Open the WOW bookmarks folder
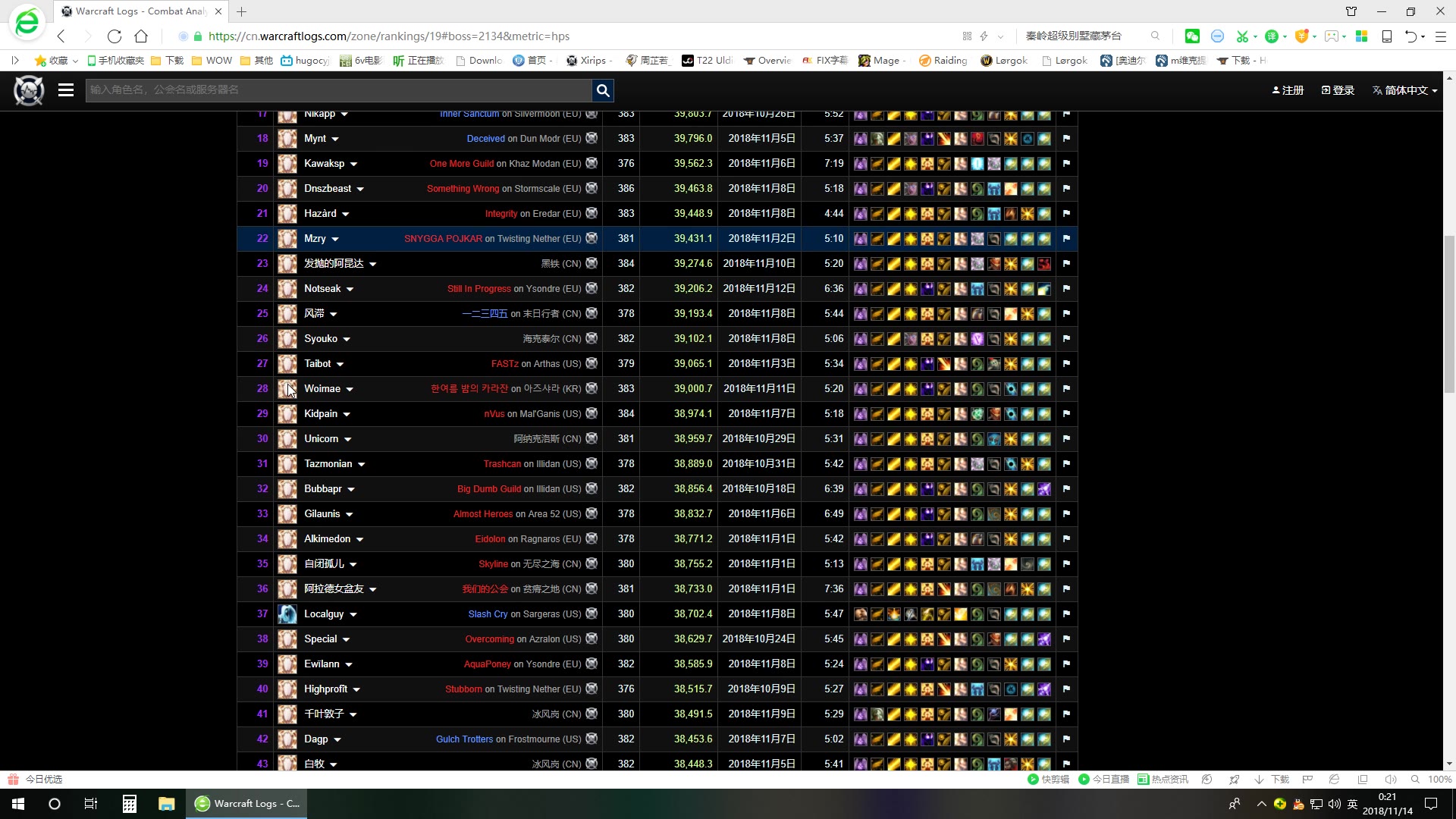1456x819 pixels. [x=212, y=61]
